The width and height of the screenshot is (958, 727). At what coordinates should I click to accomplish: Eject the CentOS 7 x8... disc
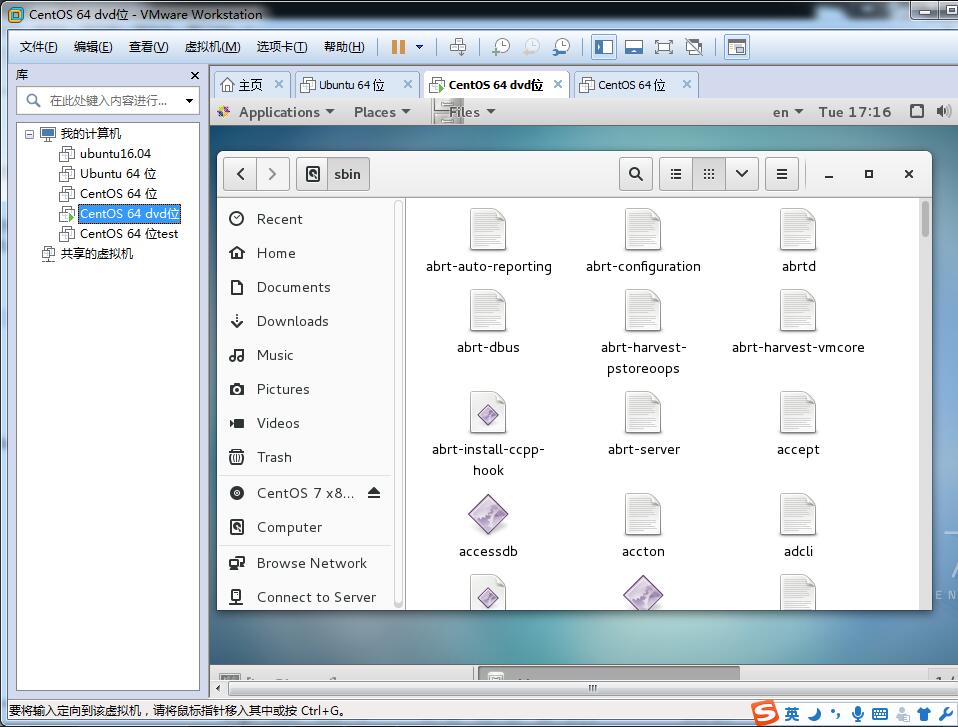point(374,492)
